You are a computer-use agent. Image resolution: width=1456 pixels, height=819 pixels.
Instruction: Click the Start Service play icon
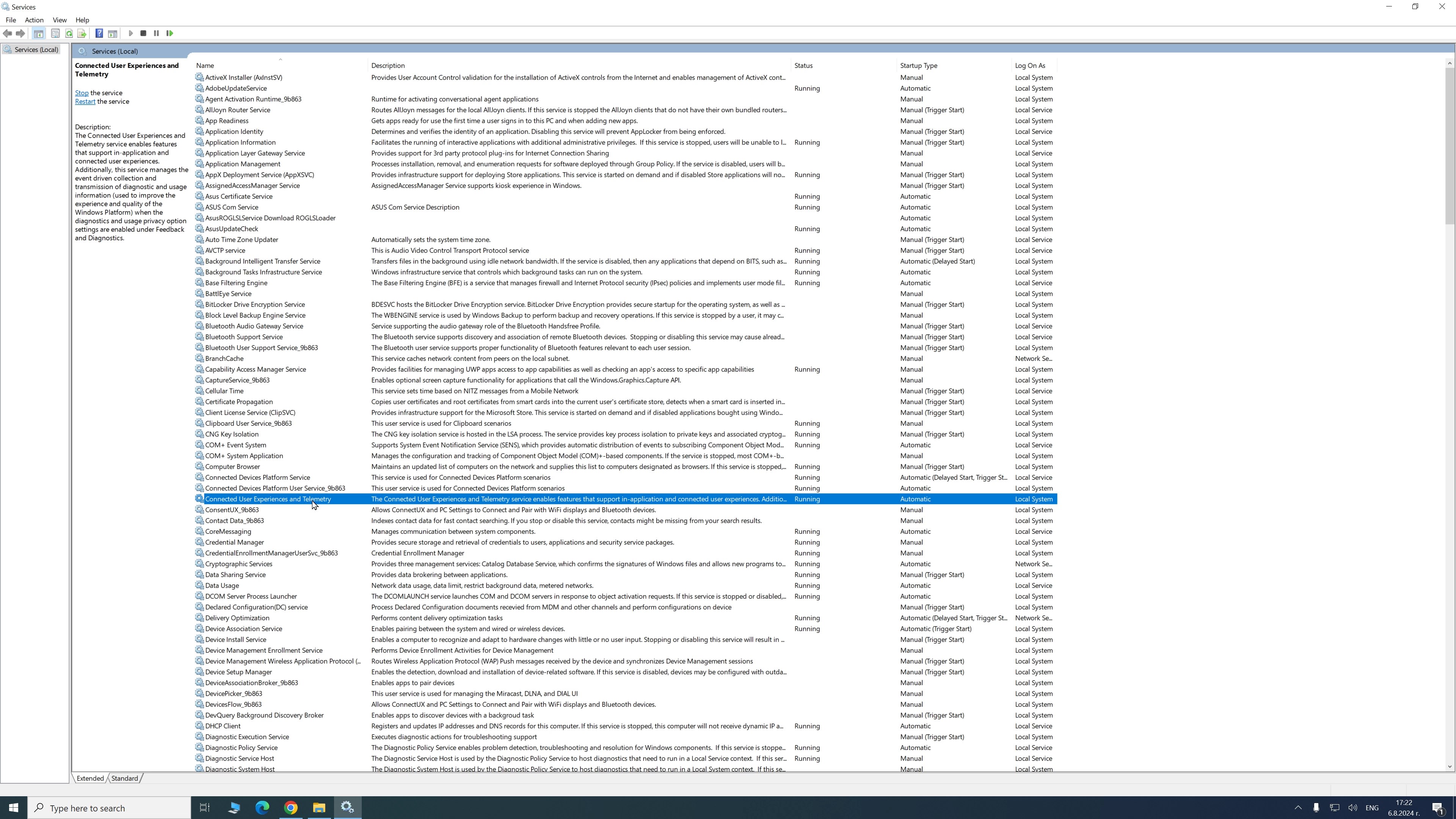pyautogui.click(x=130, y=33)
